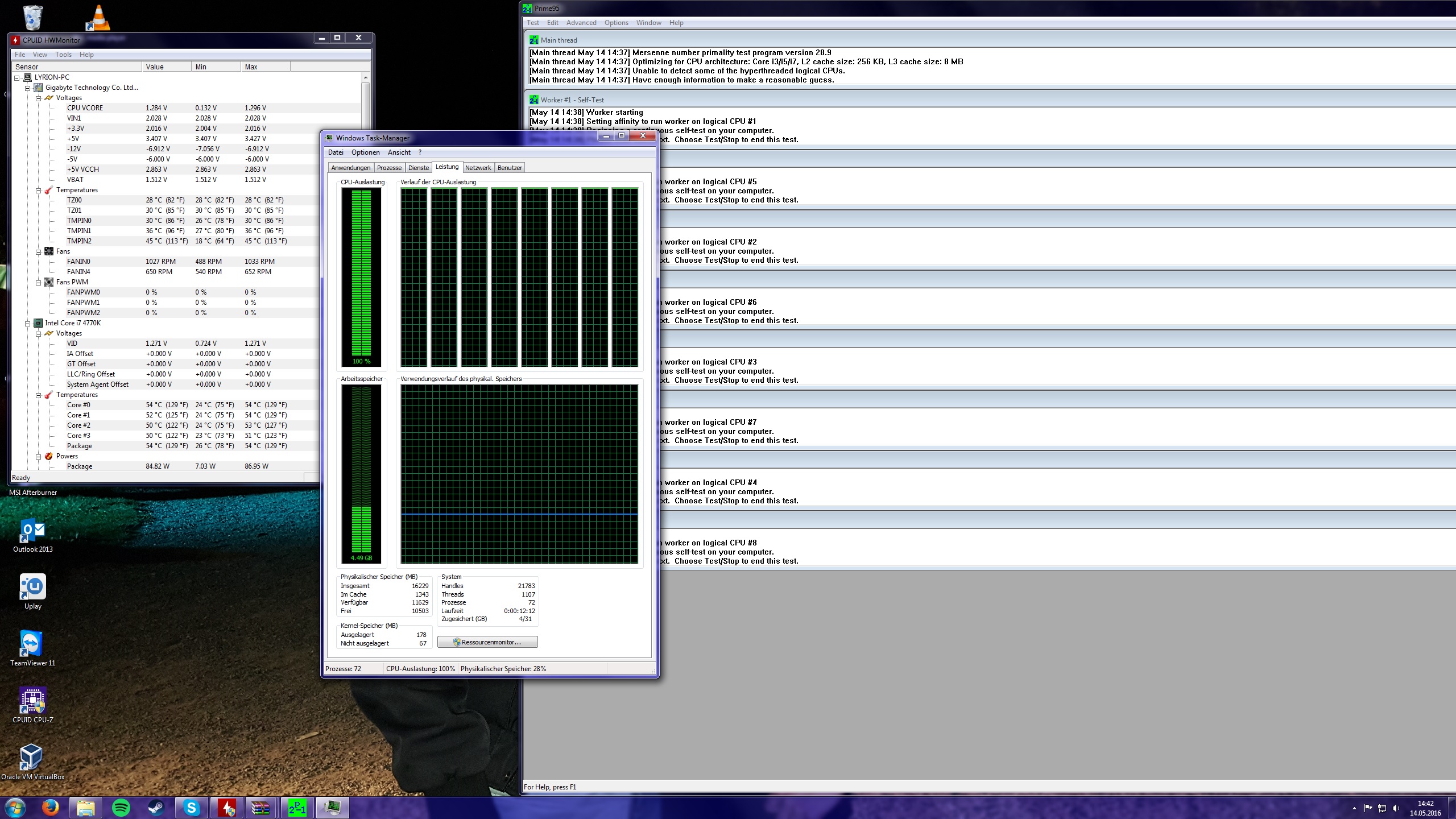This screenshot has height=819, width=1456.
Task: Collapse the Fans PWM section
Action: pos(38,282)
